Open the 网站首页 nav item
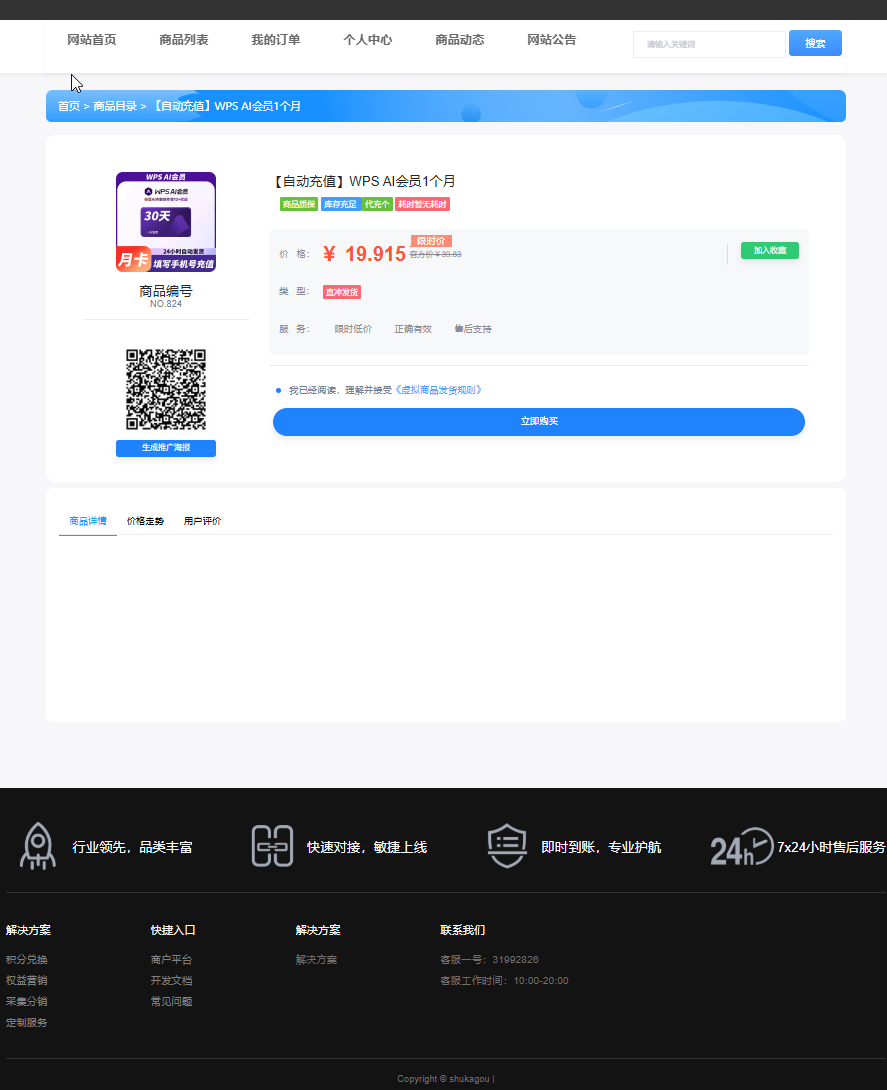887x1090 pixels. [92, 40]
